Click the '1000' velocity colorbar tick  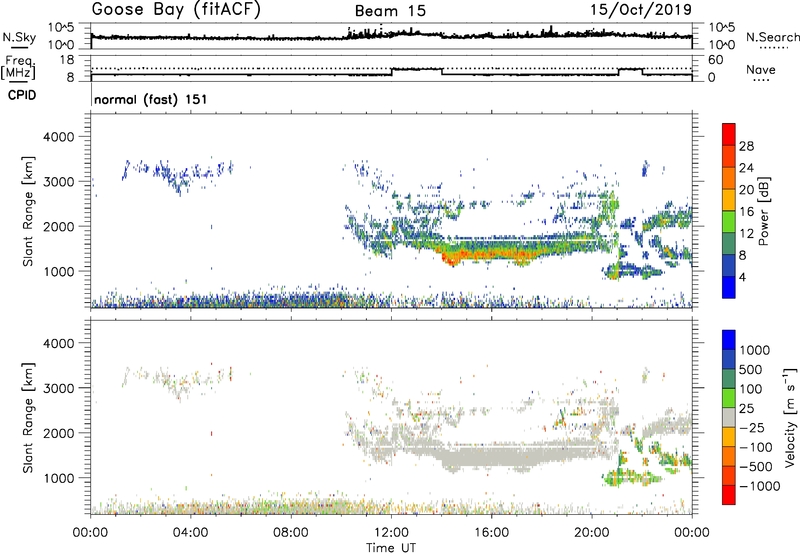(x=755, y=350)
